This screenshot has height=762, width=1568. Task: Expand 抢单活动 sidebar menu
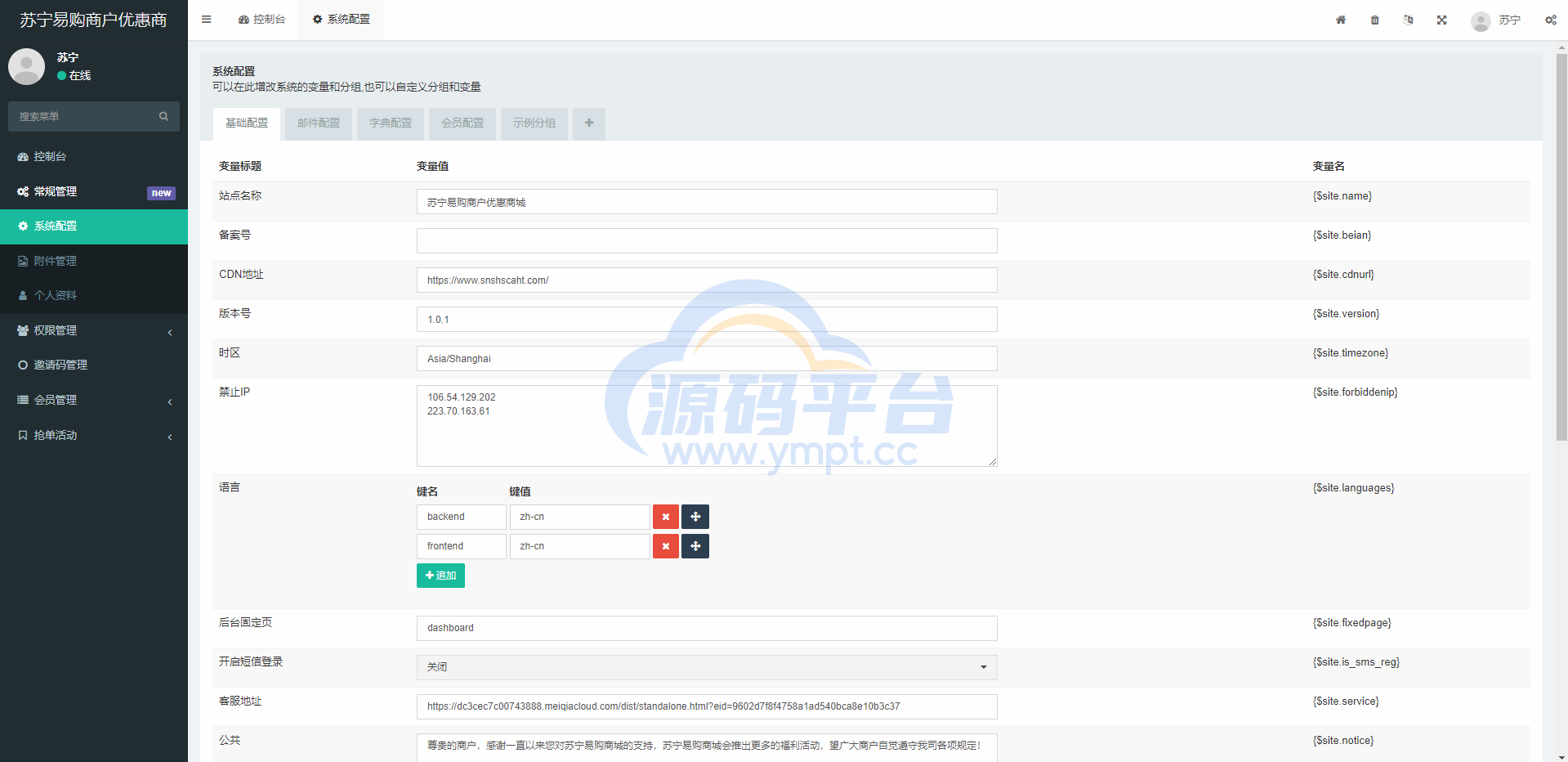[x=94, y=435]
